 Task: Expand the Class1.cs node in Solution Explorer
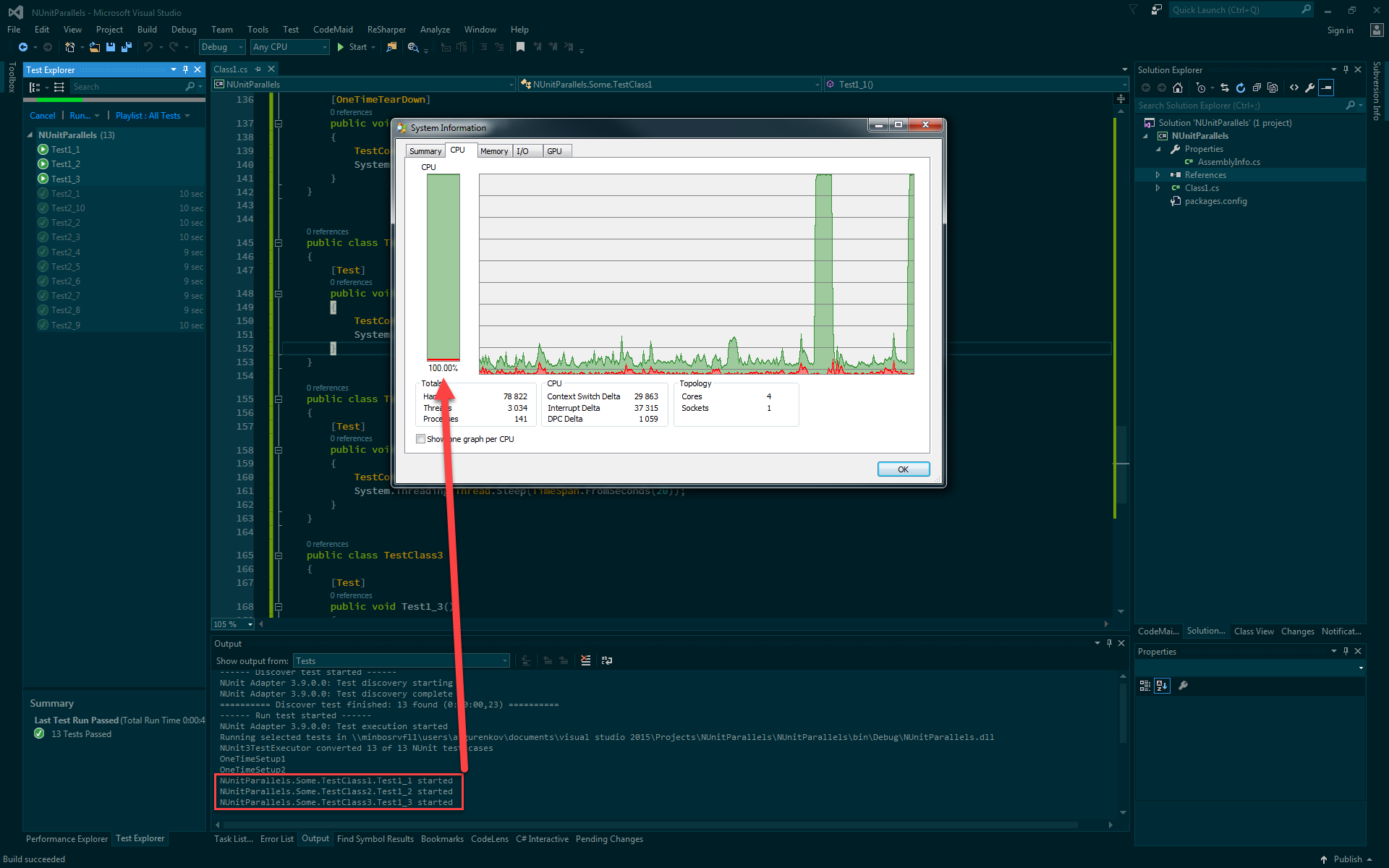click(1157, 188)
